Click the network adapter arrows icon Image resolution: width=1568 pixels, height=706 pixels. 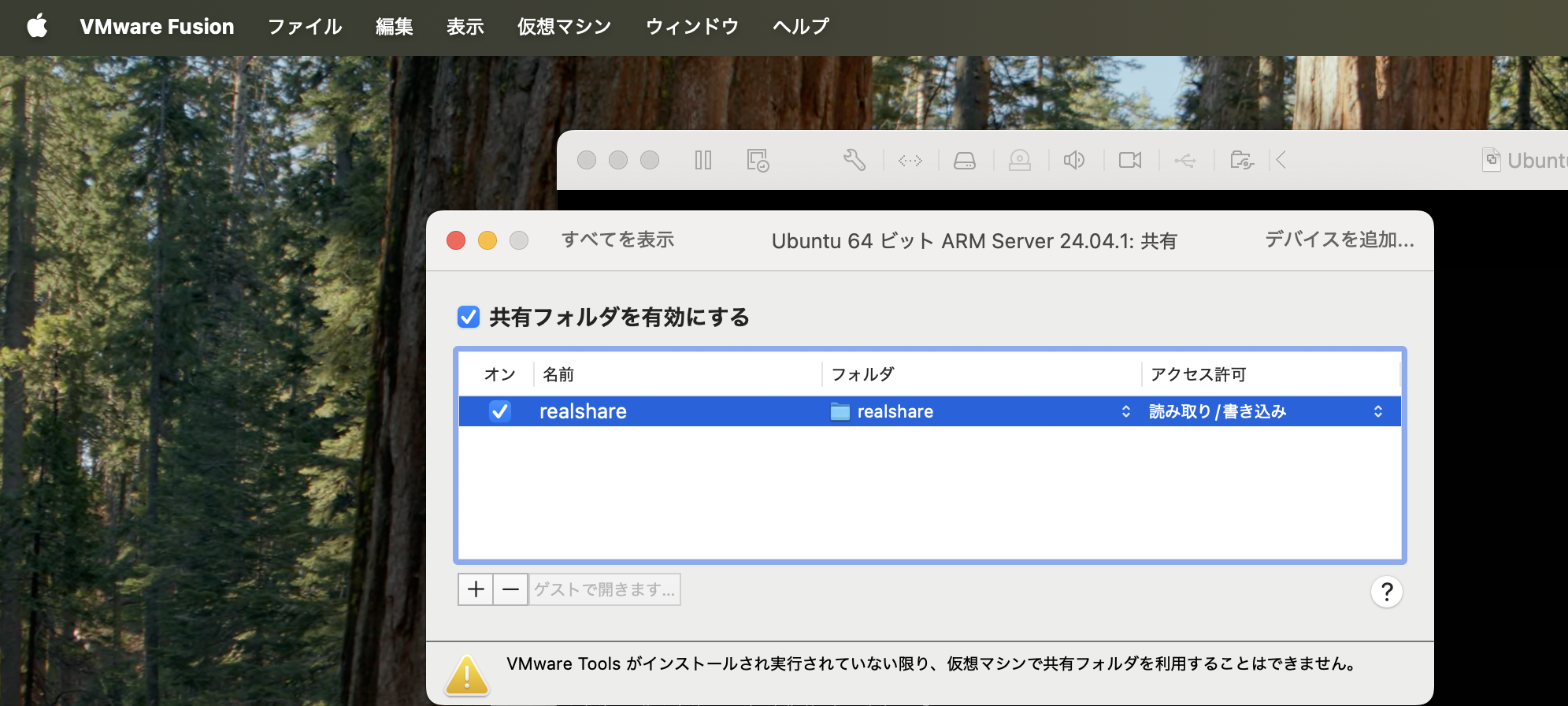point(910,161)
